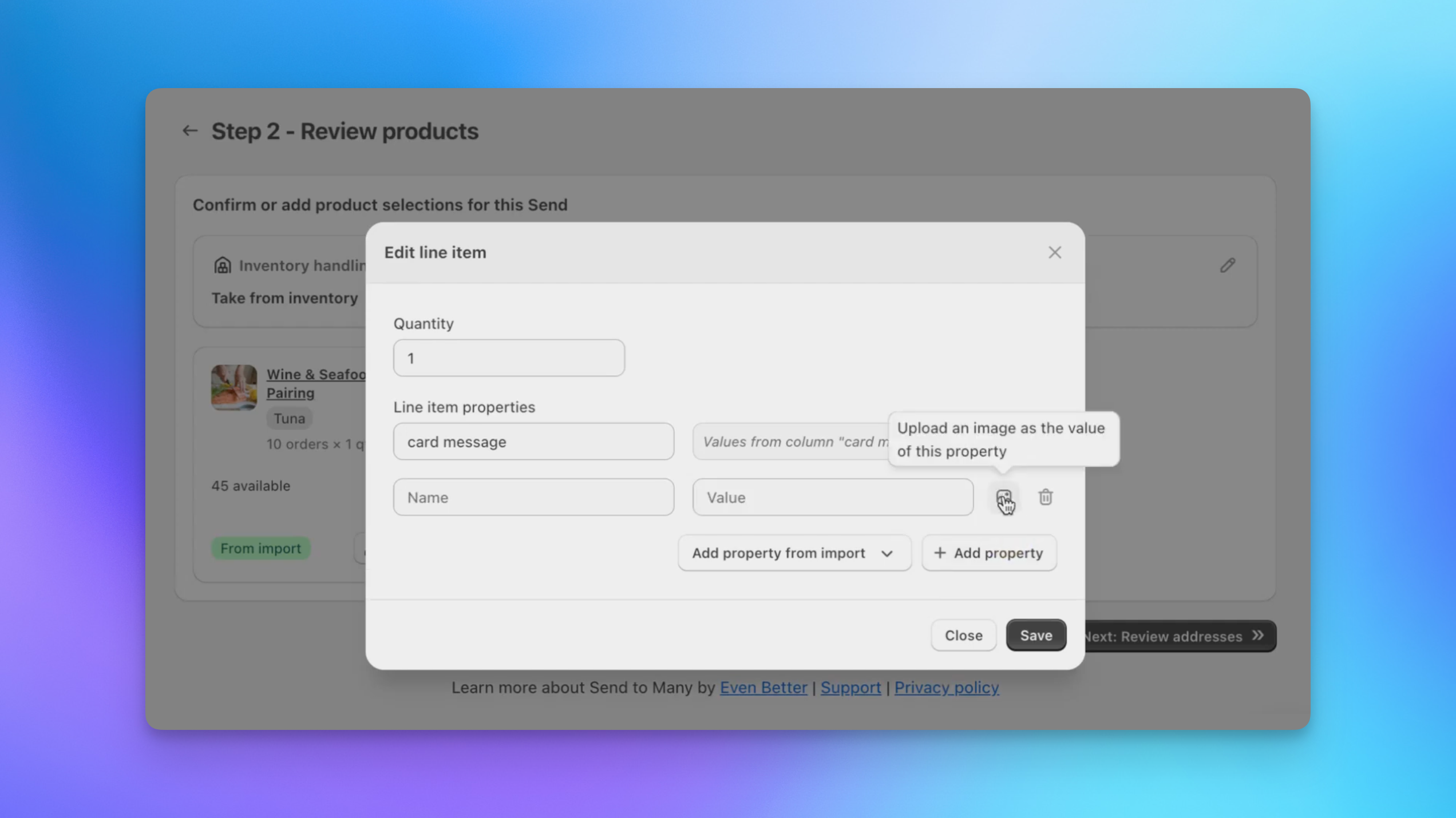Open the Privacy policy page
Screen dimensions: 1456x818
tap(946, 688)
